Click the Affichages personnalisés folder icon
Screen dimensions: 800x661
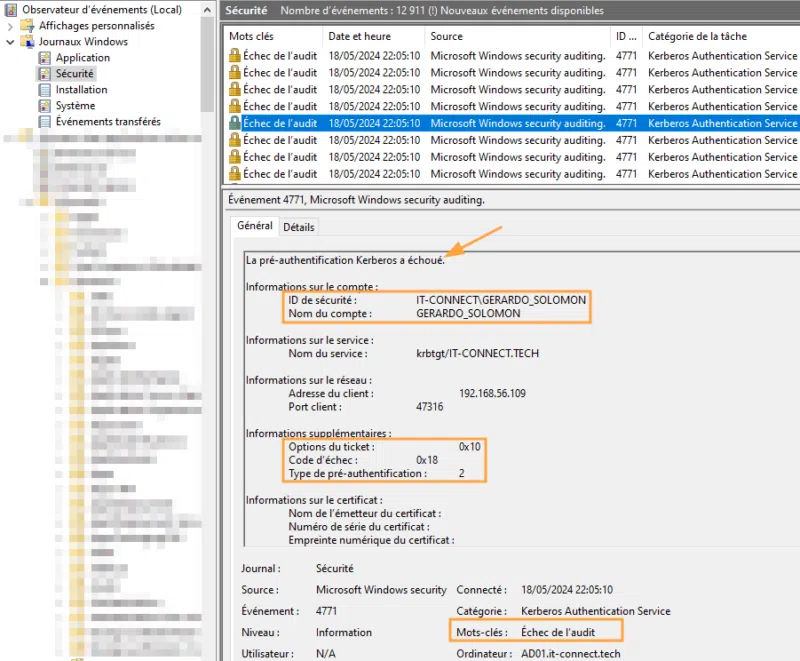(28, 26)
